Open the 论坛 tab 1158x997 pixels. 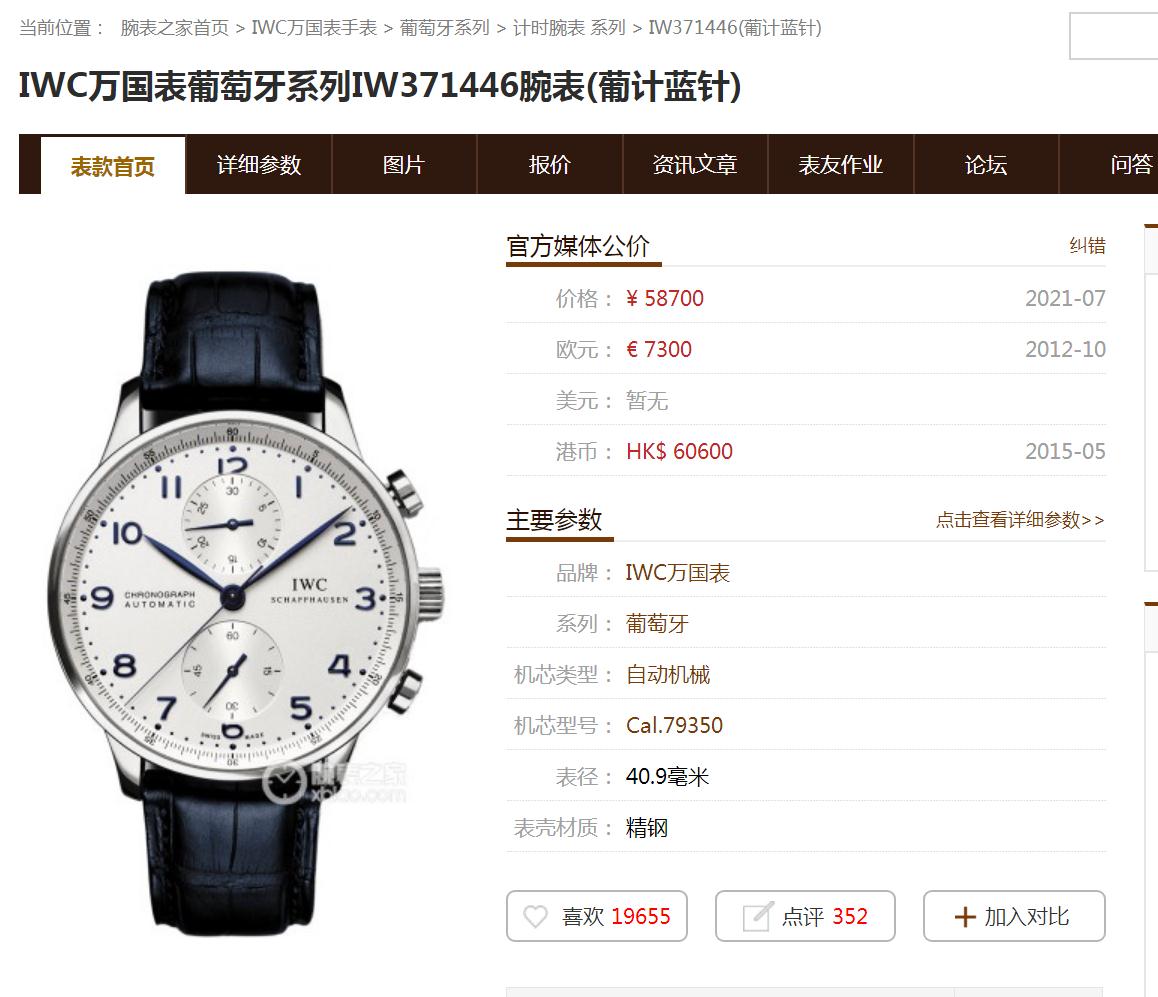click(986, 164)
